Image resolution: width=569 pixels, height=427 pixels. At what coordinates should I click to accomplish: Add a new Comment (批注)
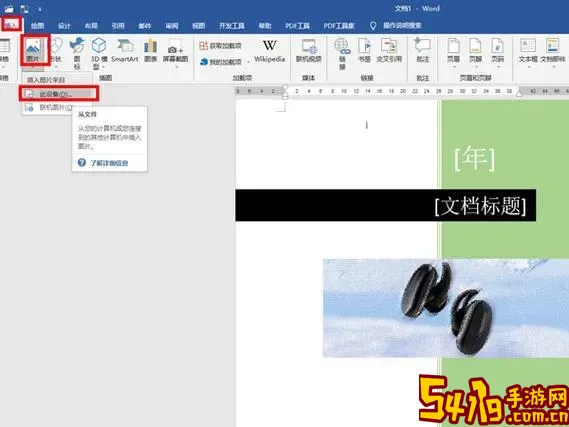[423, 50]
